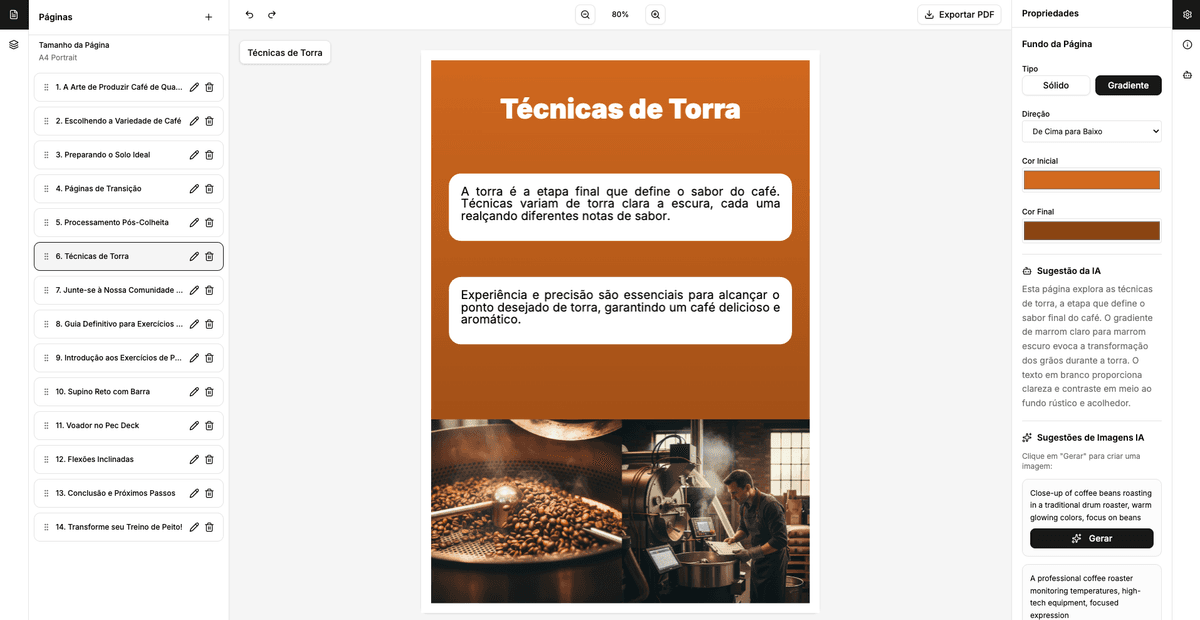The width and height of the screenshot is (1200, 620).
Task: Click the Gerar button for image suggestion
Action: point(1091,538)
